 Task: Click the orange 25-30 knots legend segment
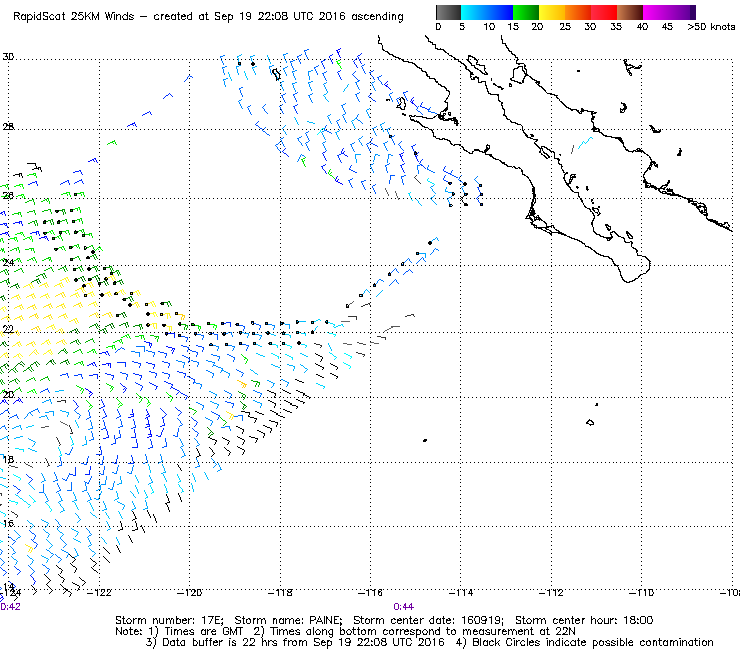pos(578,12)
